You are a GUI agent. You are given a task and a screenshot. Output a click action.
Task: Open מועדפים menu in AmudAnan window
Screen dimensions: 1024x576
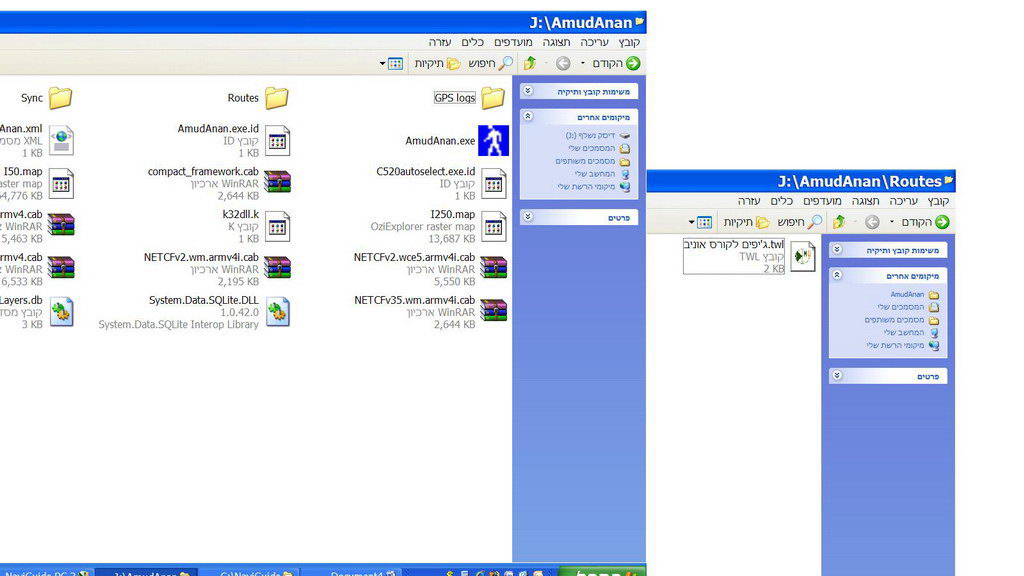(513, 42)
